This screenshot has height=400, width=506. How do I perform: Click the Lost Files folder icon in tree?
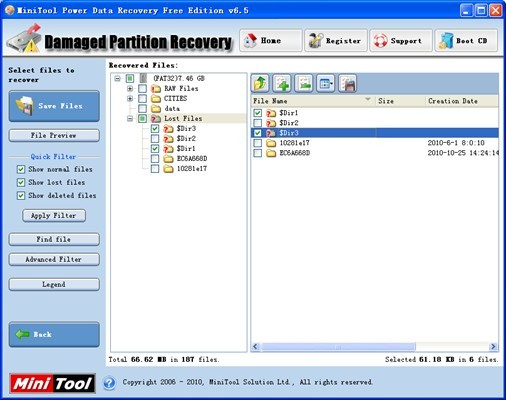[x=156, y=119]
